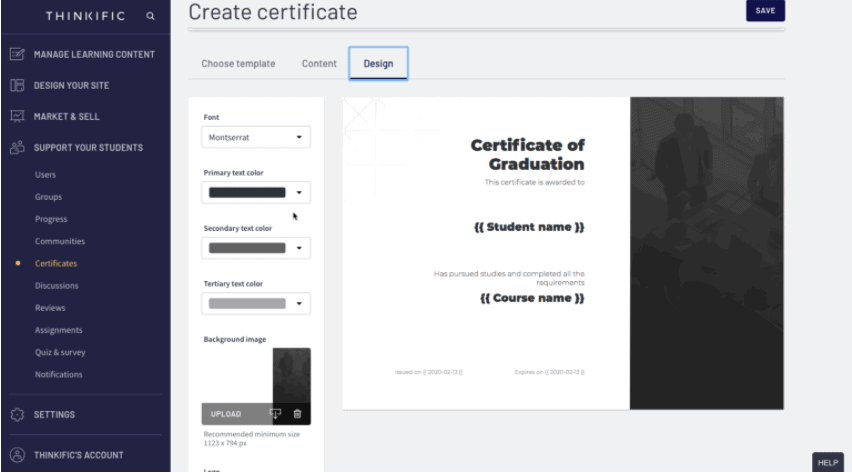Open Assignments in sidebar
This screenshot has width=852, height=473.
pos(59,330)
